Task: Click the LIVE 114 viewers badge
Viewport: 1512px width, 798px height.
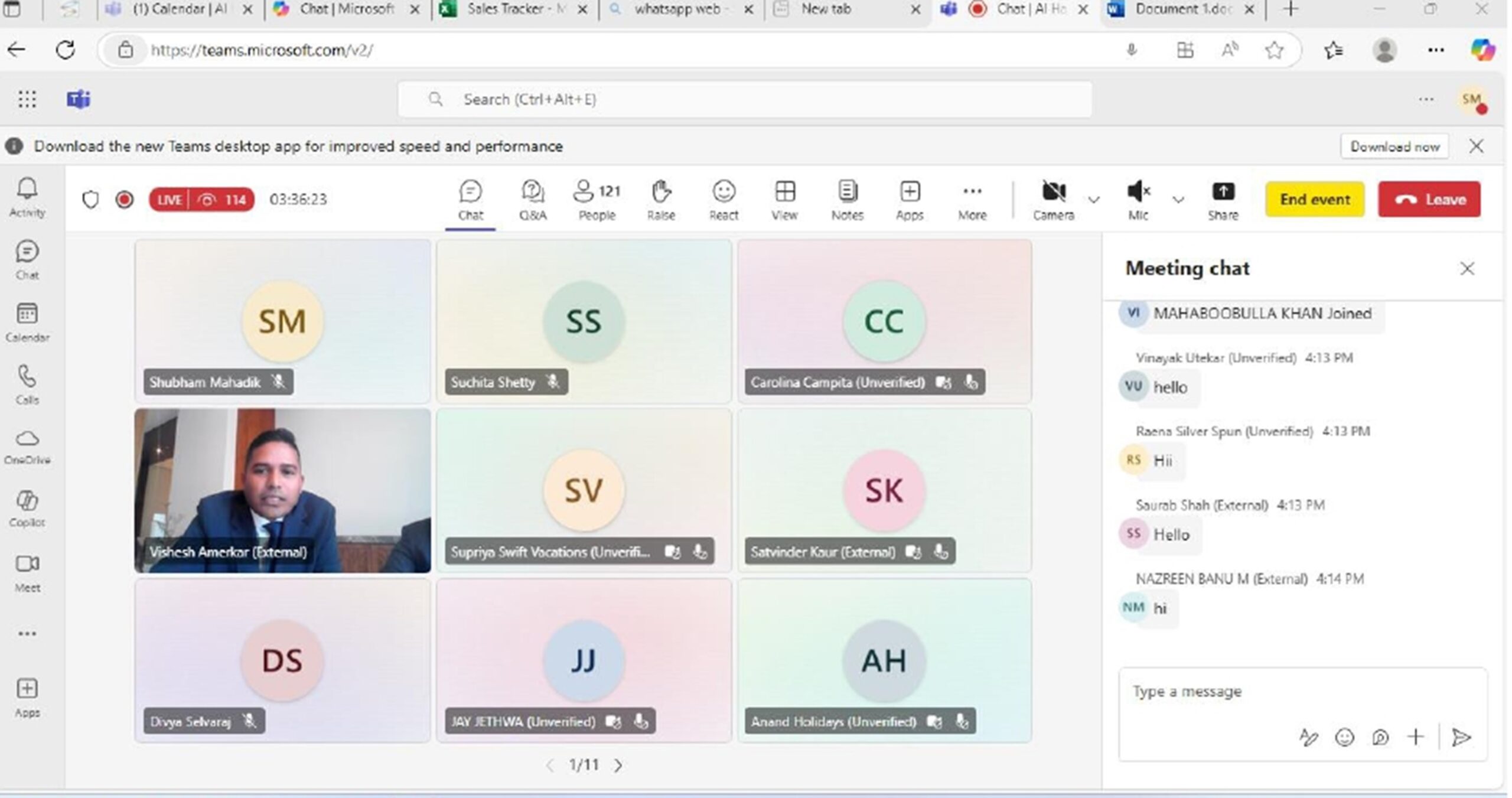Action: point(201,200)
